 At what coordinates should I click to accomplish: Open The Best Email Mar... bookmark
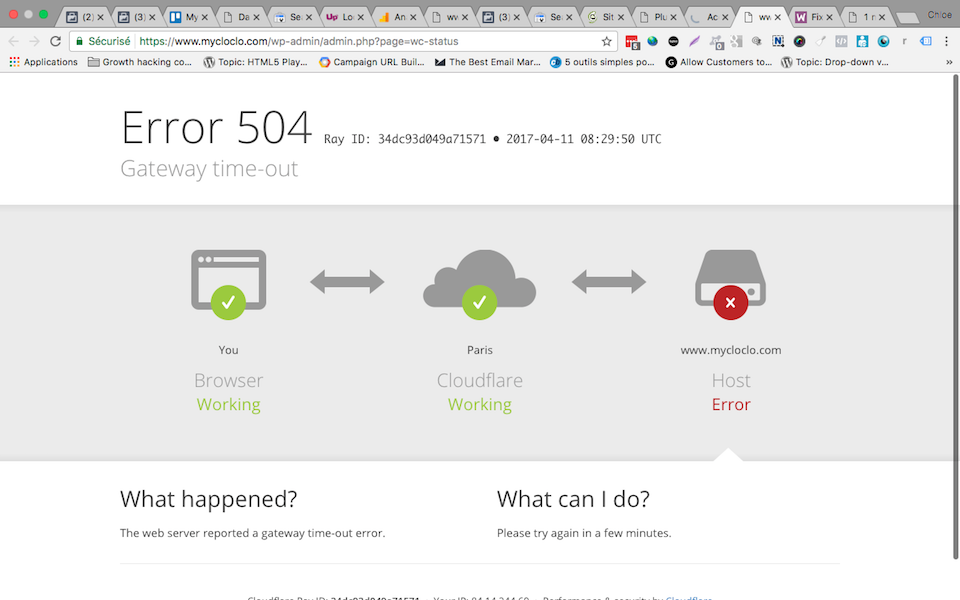488,62
